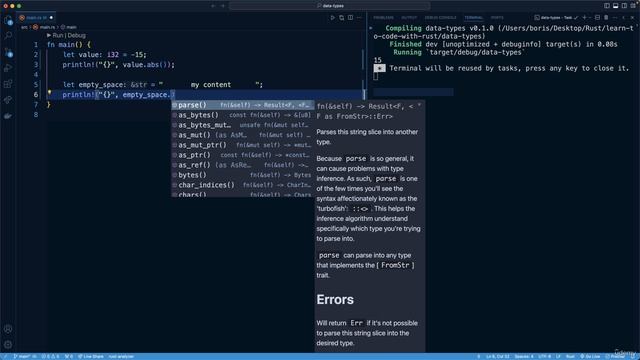Open the Run and Debug view
This screenshot has height=360, width=640.
8,68
